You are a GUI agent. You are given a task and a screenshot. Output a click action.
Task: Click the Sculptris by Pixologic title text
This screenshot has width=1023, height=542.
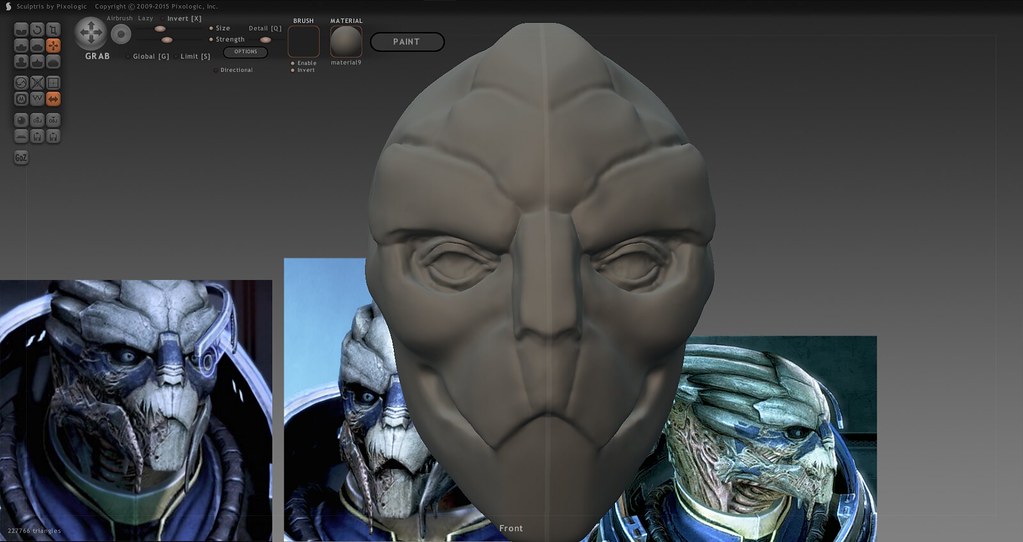52,7
